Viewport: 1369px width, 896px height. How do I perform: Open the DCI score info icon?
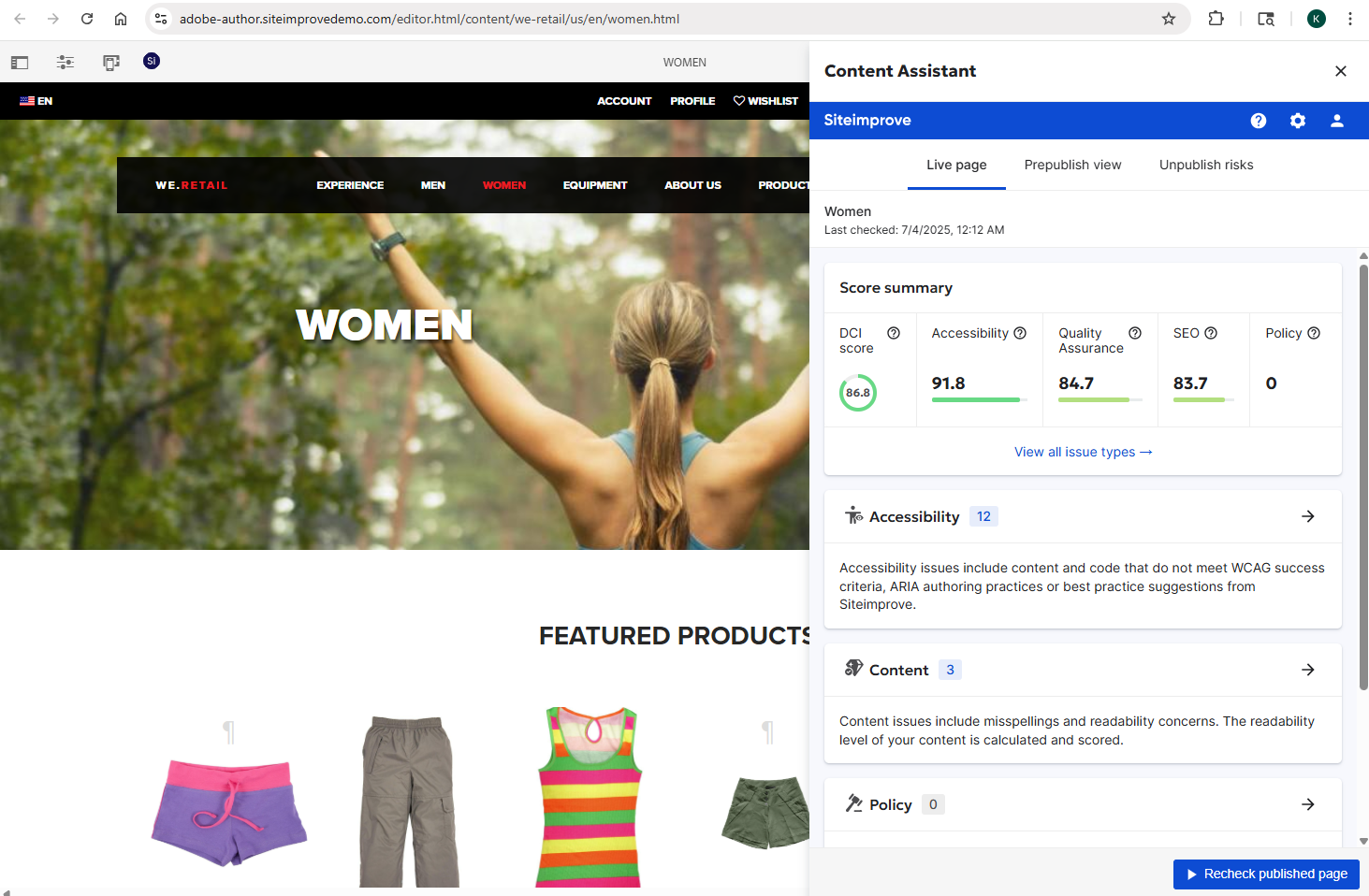pyautogui.click(x=893, y=332)
